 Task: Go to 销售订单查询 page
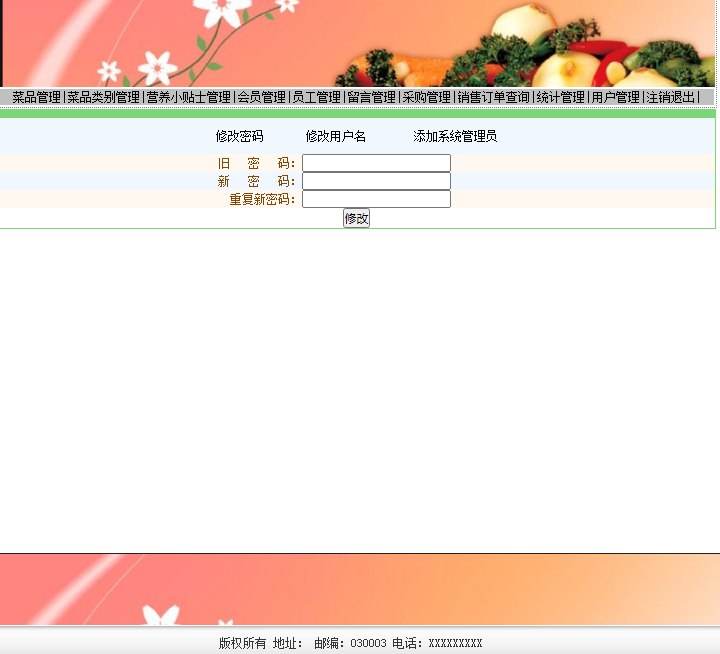click(494, 97)
